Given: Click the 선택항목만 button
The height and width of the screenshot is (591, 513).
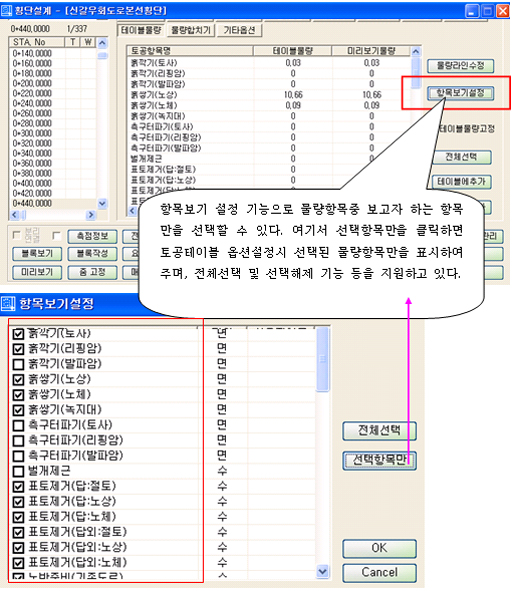Looking at the screenshot, I should click(379, 460).
